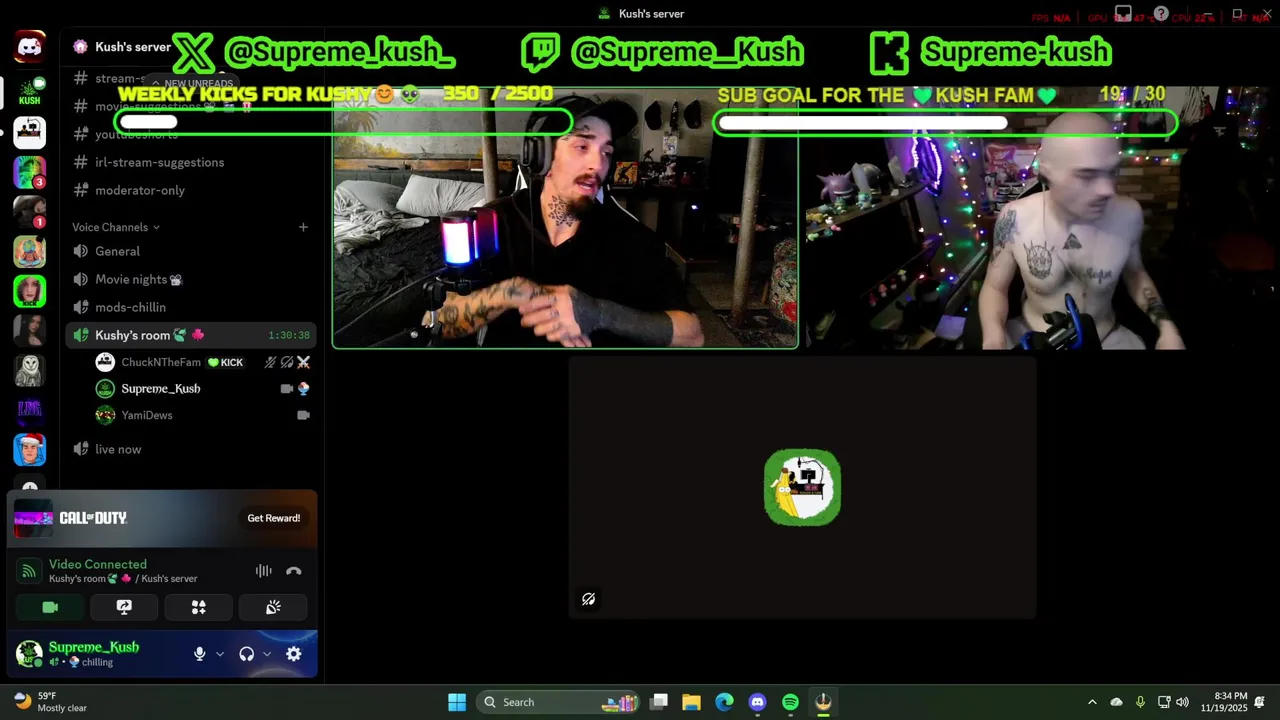
Task: Open server icon with badge 3
Action: [29, 172]
